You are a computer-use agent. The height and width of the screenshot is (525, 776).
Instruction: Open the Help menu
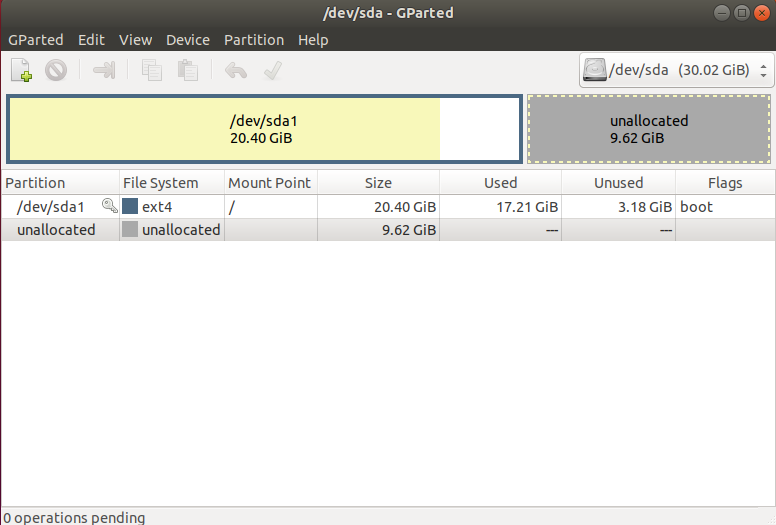point(313,40)
